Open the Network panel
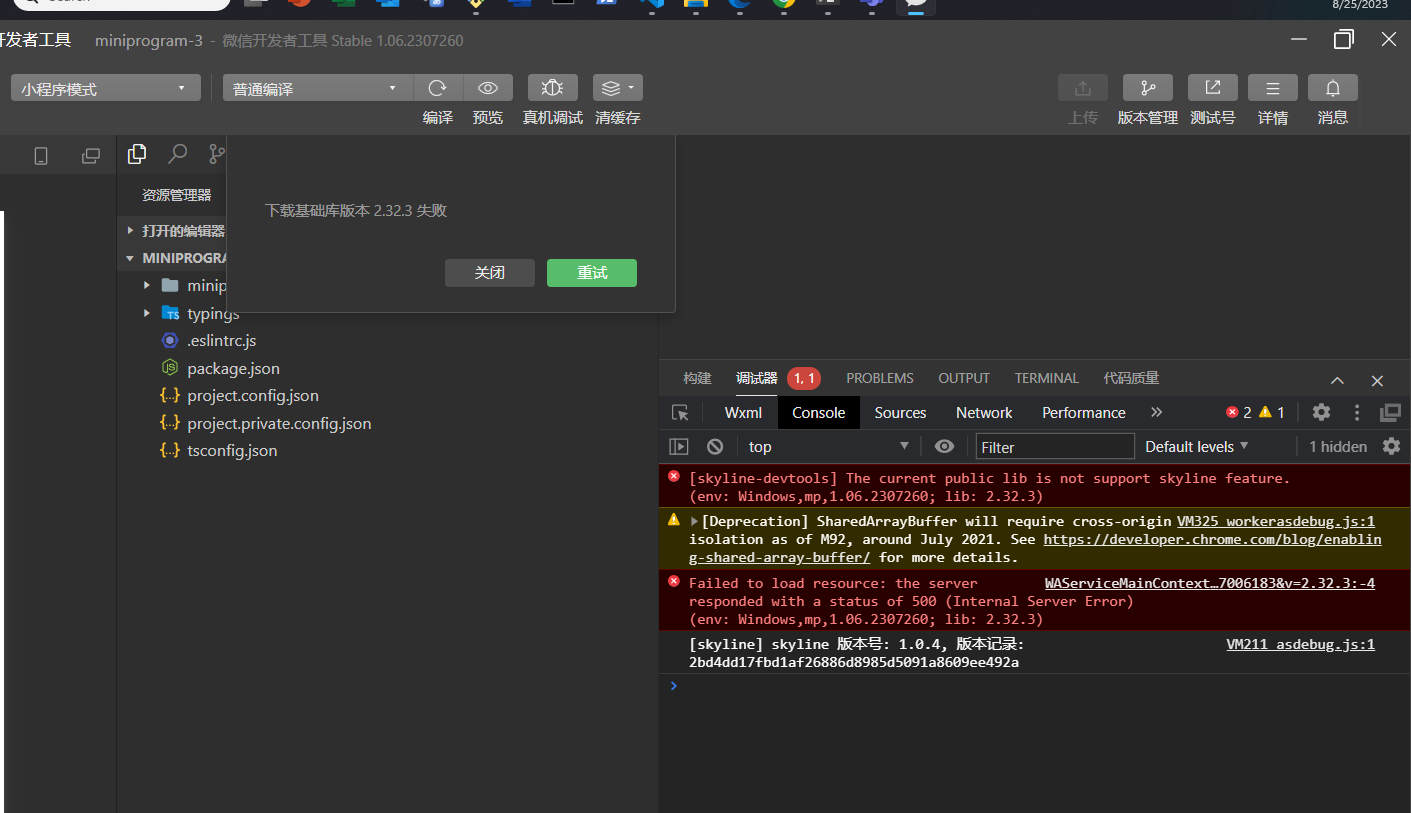 click(x=984, y=412)
